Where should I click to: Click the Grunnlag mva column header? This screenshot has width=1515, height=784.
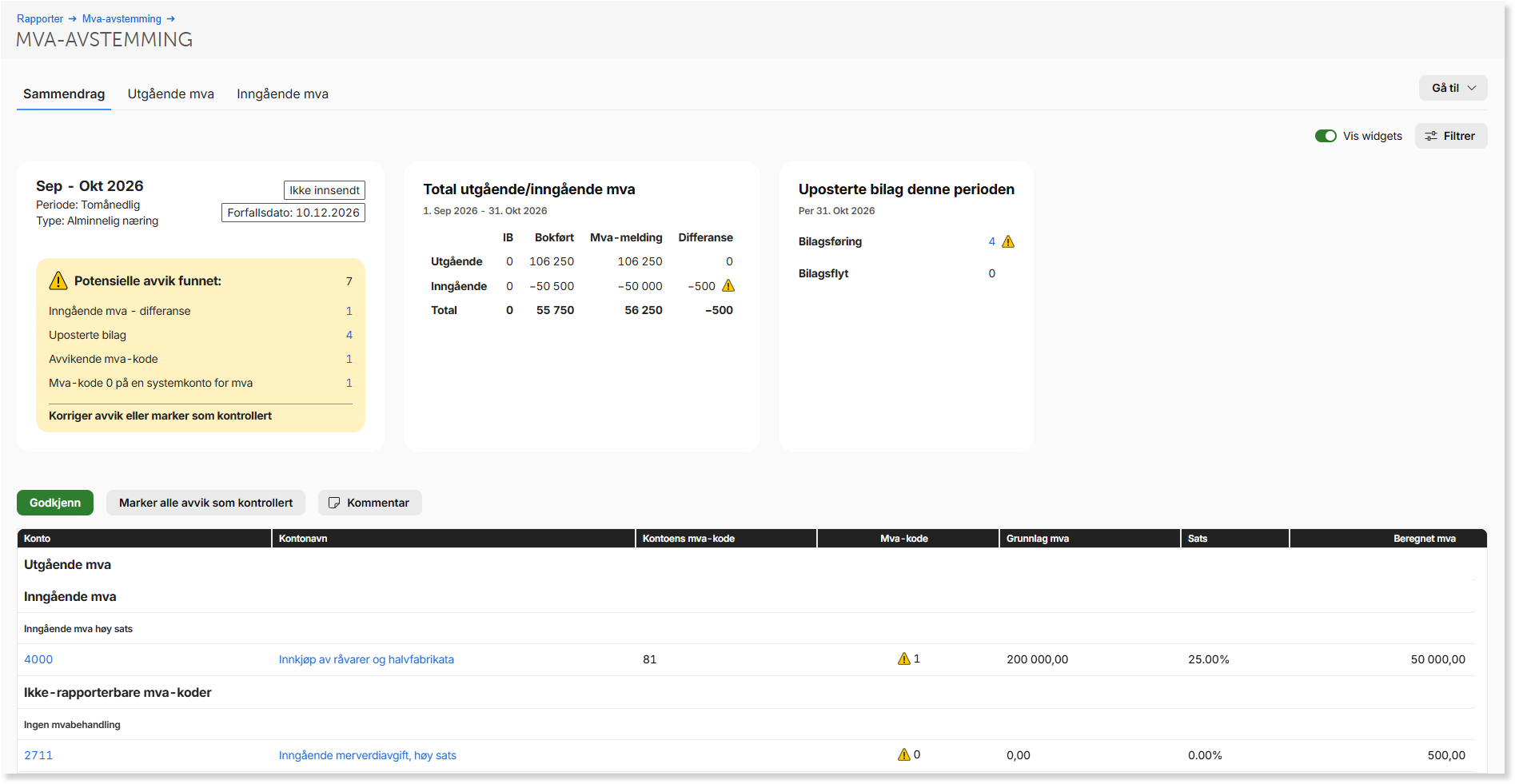(1090, 539)
